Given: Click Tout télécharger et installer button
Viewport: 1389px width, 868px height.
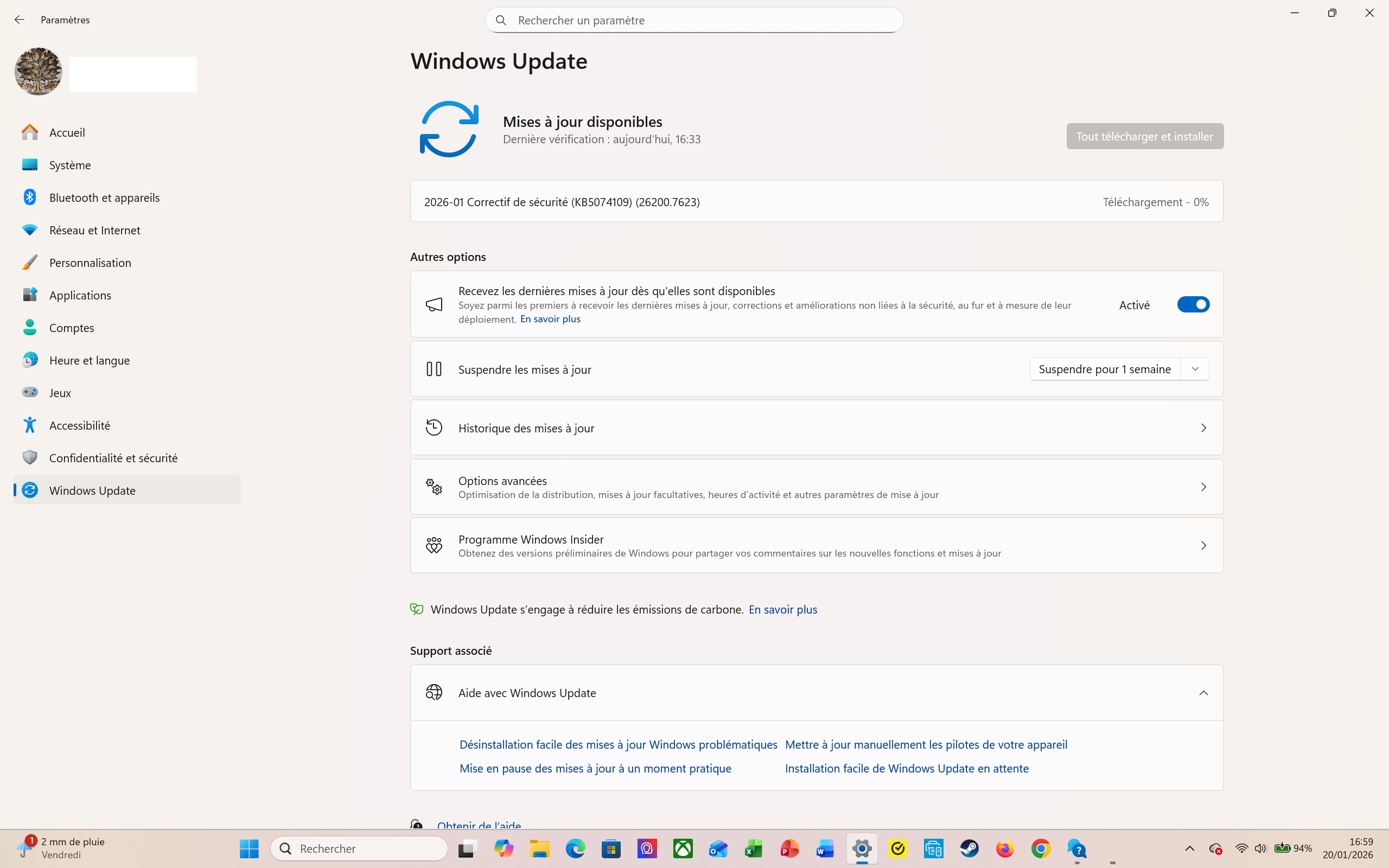Looking at the screenshot, I should coord(1144,136).
